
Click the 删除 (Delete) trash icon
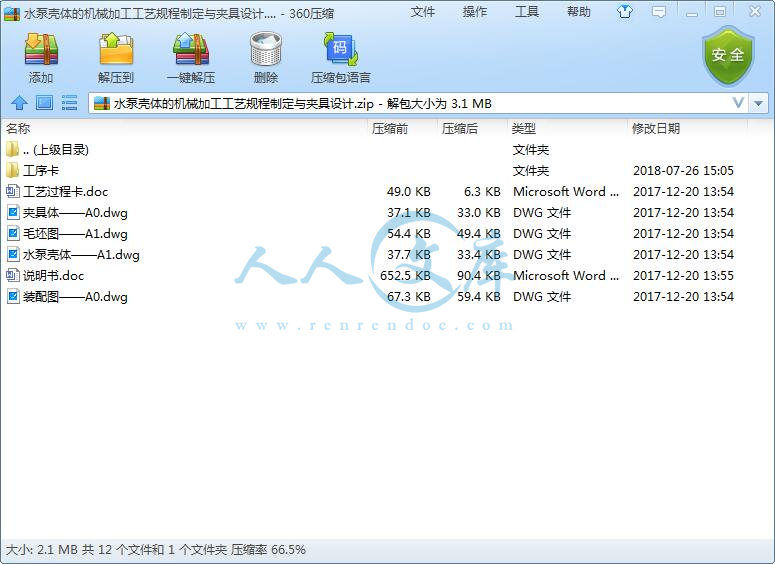tap(266, 49)
